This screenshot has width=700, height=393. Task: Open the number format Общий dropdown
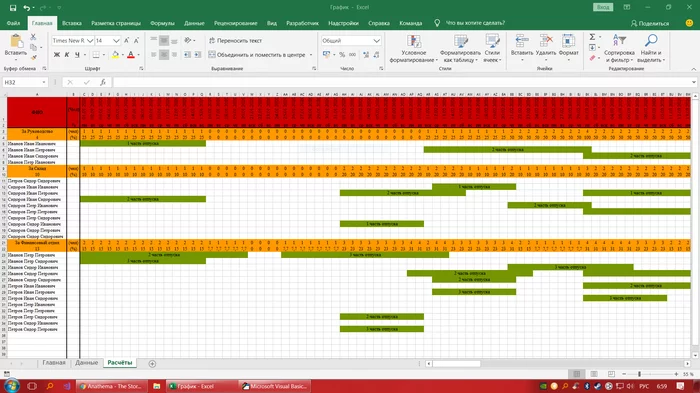pos(376,41)
